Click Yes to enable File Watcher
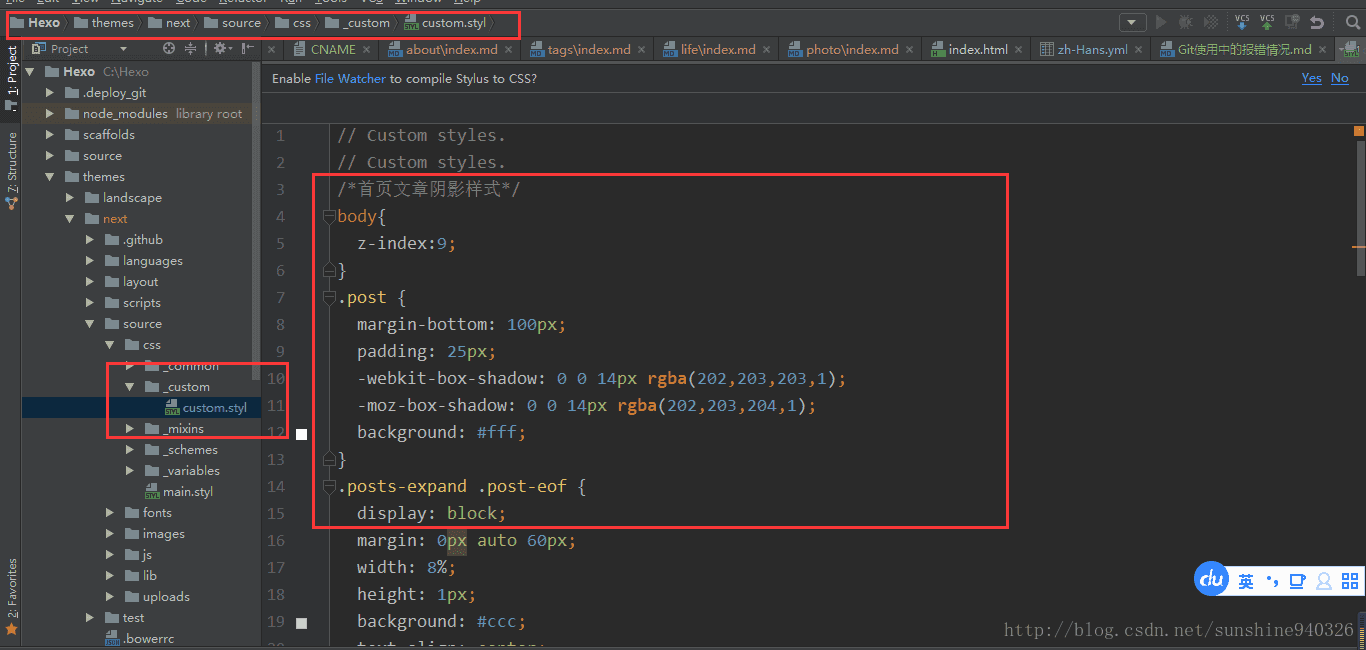The width and height of the screenshot is (1366, 650). [1312, 78]
